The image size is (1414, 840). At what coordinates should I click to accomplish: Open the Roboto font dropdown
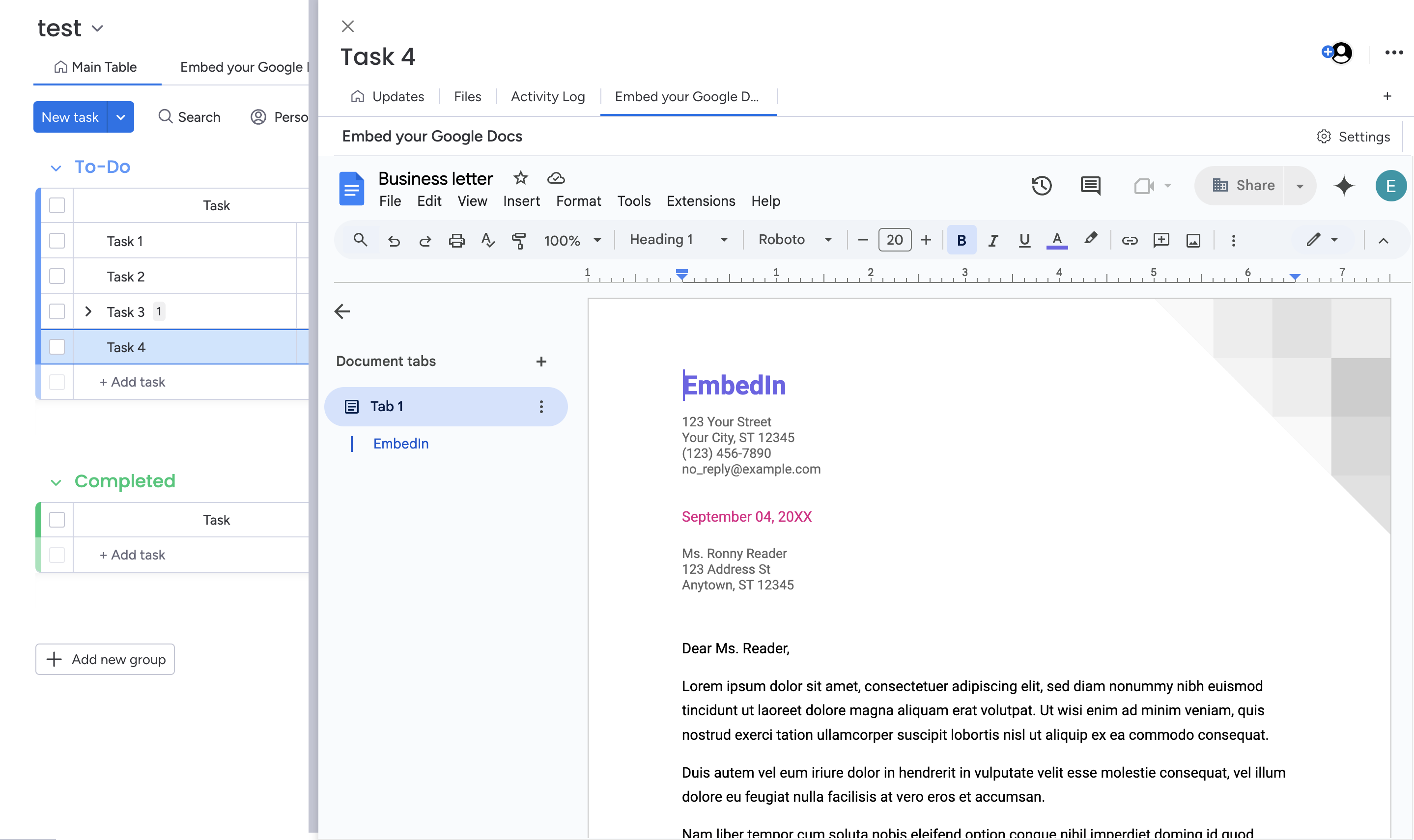795,240
